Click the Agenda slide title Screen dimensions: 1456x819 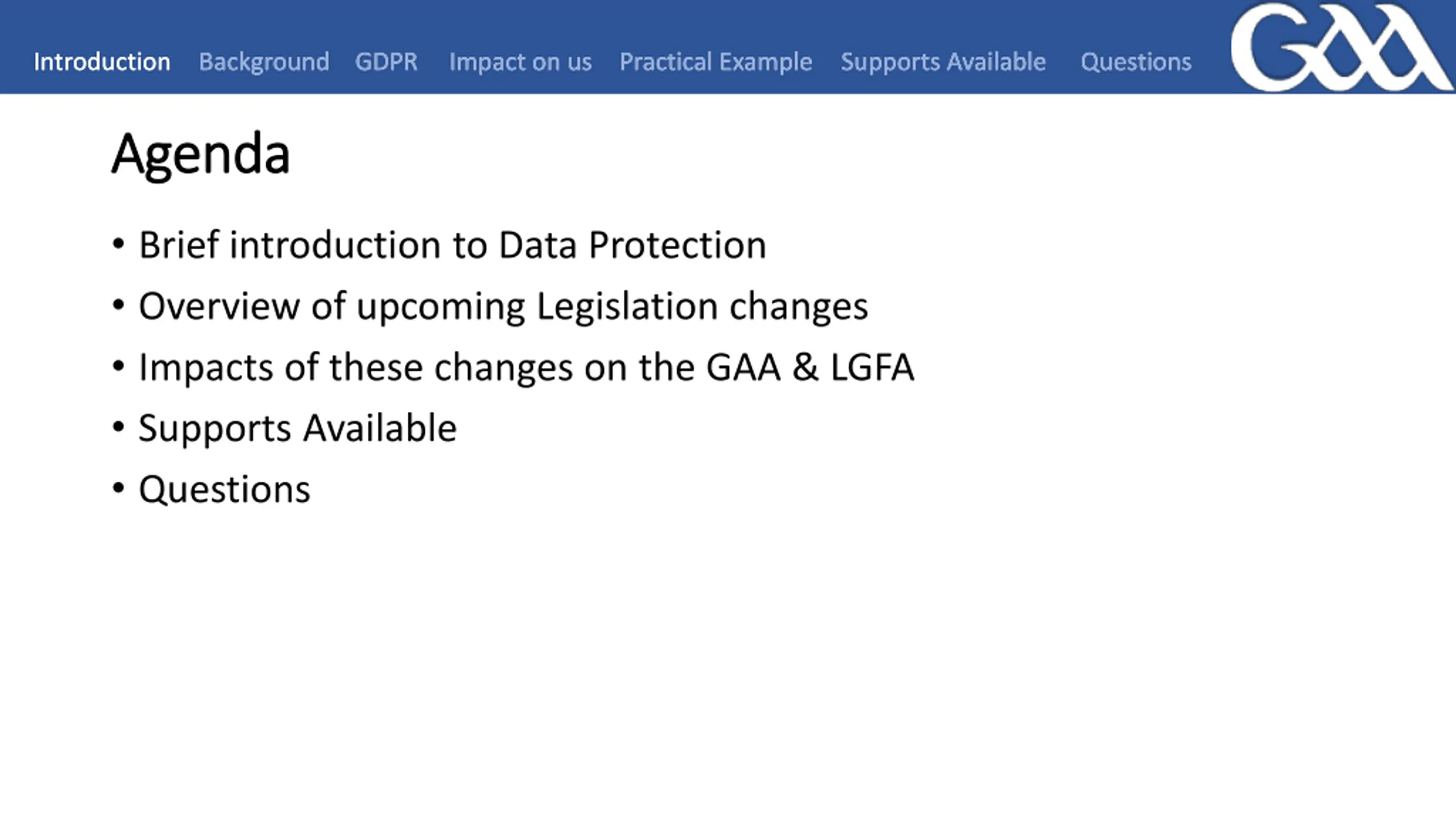tap(201, 154)
